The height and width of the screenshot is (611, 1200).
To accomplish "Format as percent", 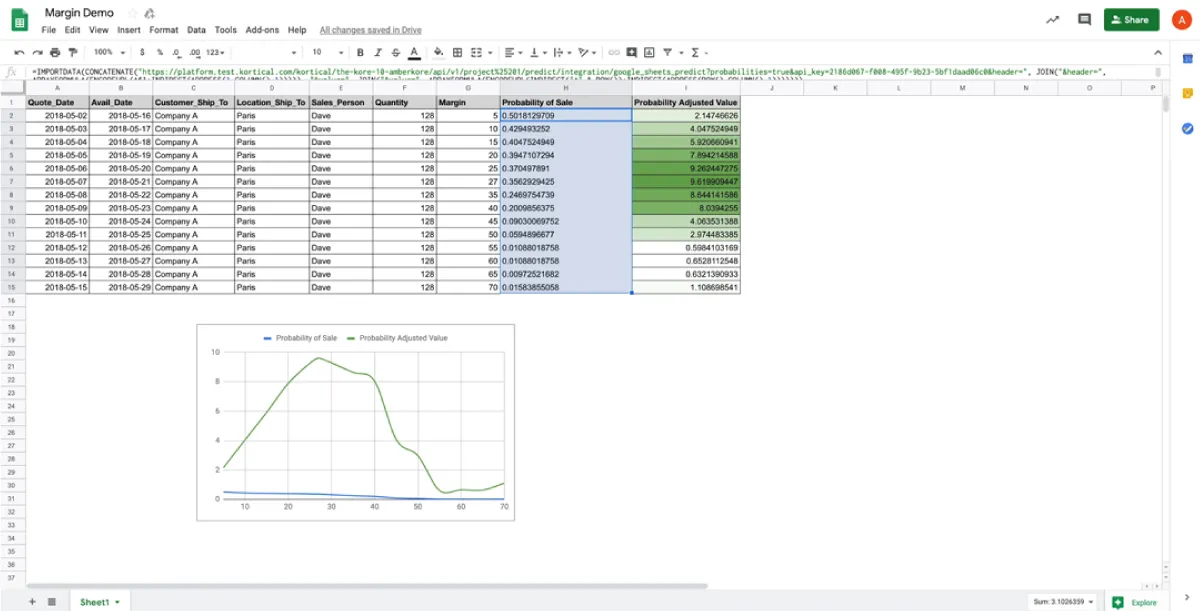I will (159, 52).
